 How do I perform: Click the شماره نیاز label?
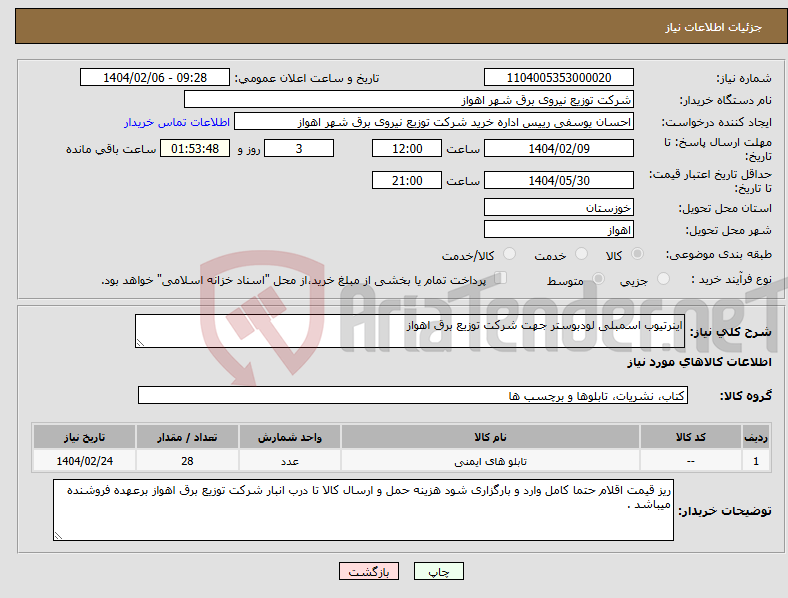click(x=744, y=78)
